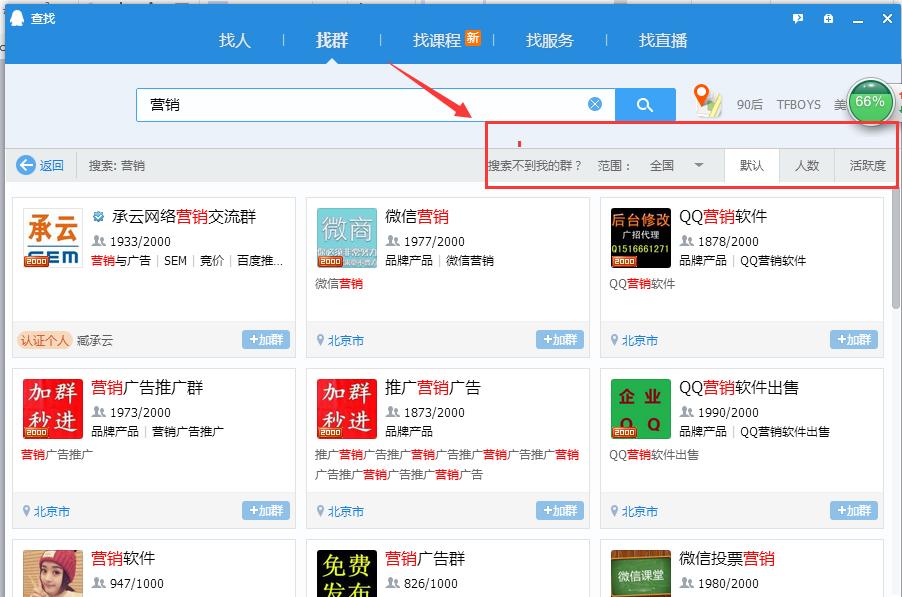The width and height of the screenshot is (902, 597).
Task: Keep 默认 sorting selected by clicking it
Action: pos(751,166)
